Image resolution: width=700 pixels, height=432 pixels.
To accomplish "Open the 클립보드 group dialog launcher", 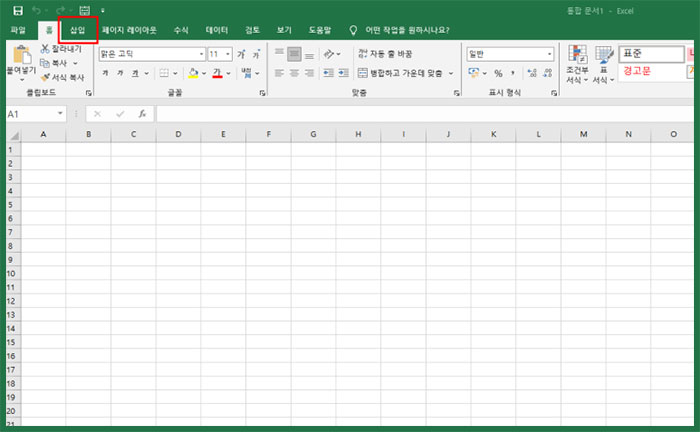I will pos(88,93).
